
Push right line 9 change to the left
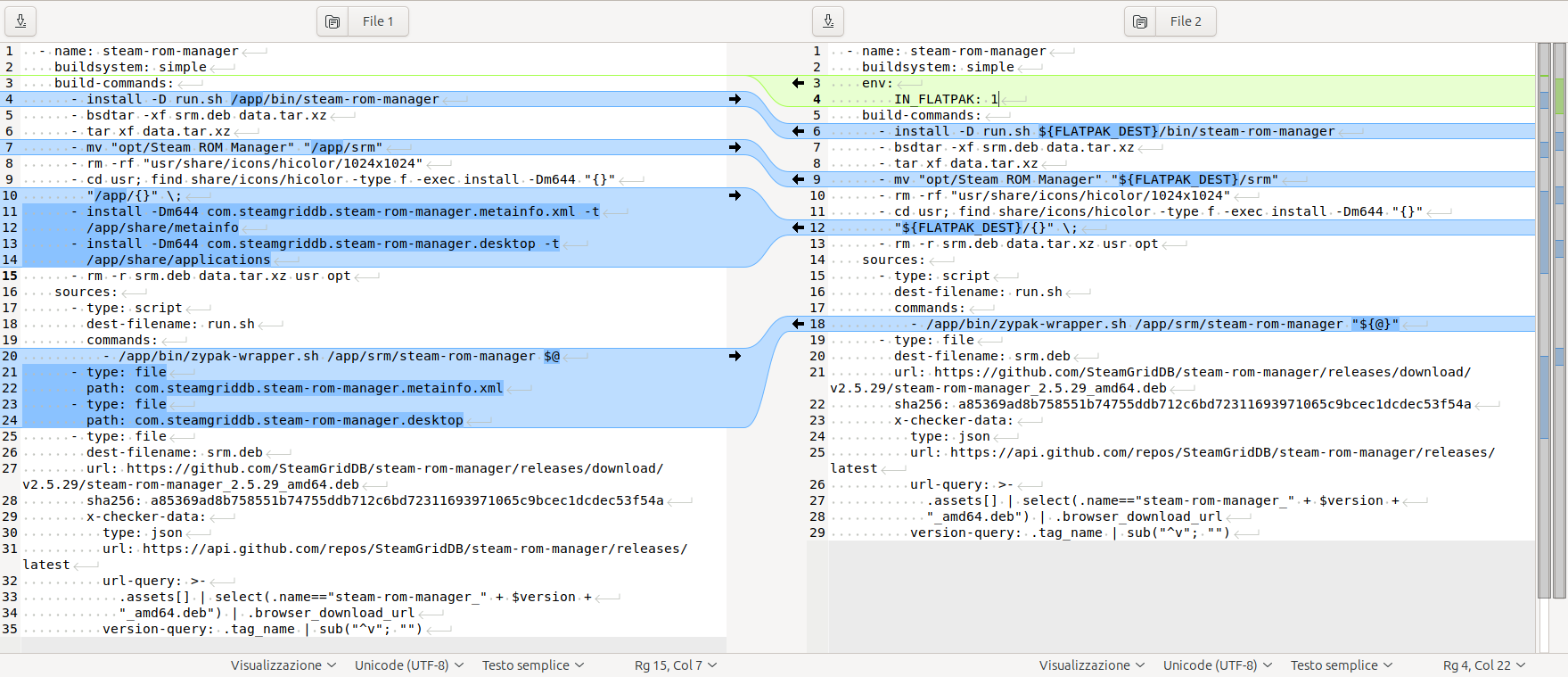coord(799,179)
